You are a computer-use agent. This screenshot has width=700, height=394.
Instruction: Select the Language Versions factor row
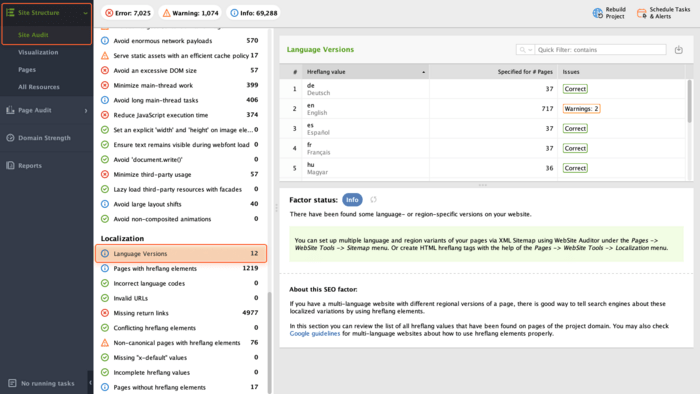pos(181,253)
